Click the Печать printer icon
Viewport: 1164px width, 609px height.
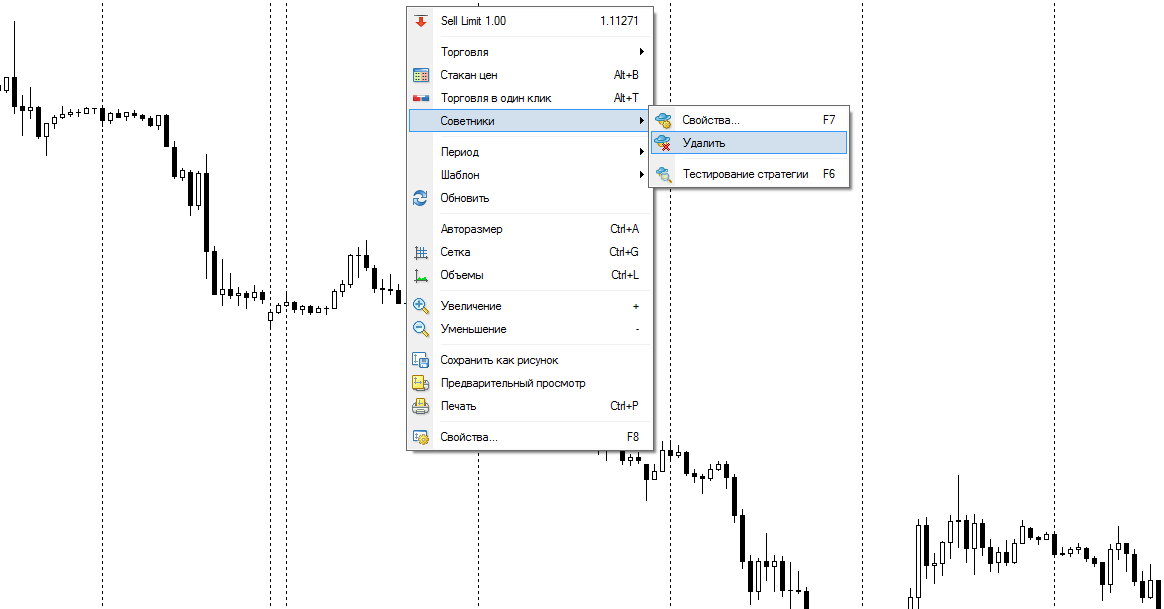tap(421, 406)
